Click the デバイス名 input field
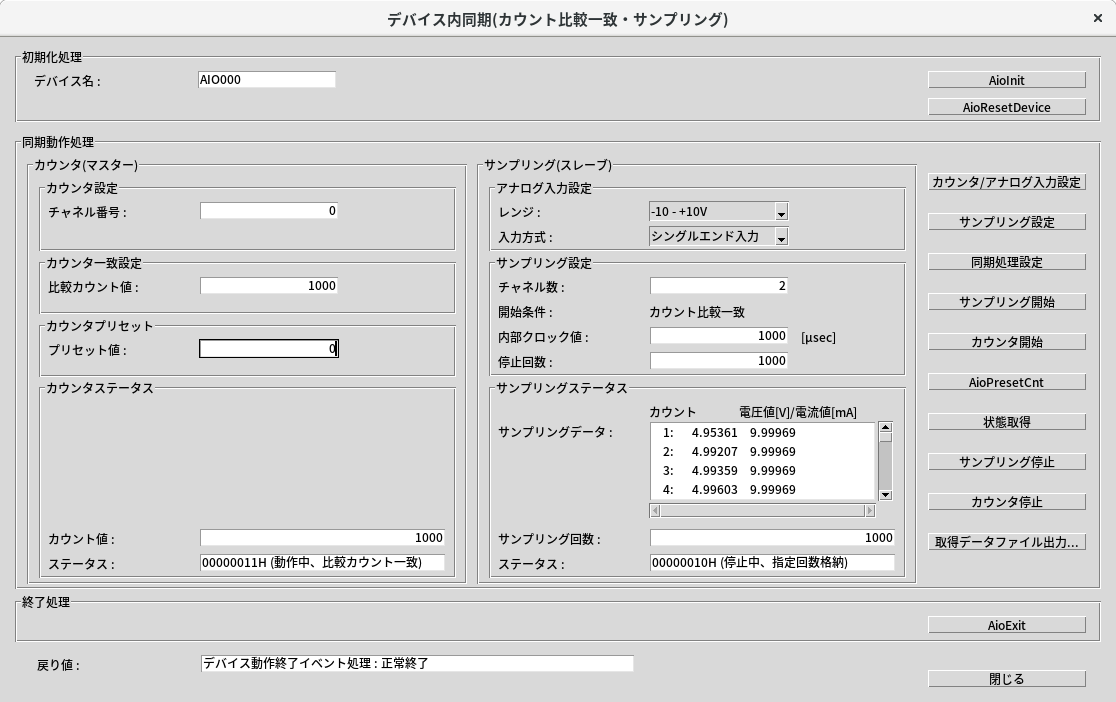1116x702 pixels. click(267, 80)
